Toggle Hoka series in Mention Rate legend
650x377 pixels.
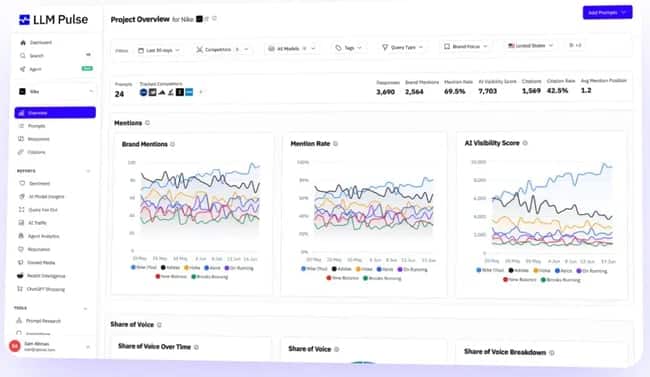(x=364, y=269)
